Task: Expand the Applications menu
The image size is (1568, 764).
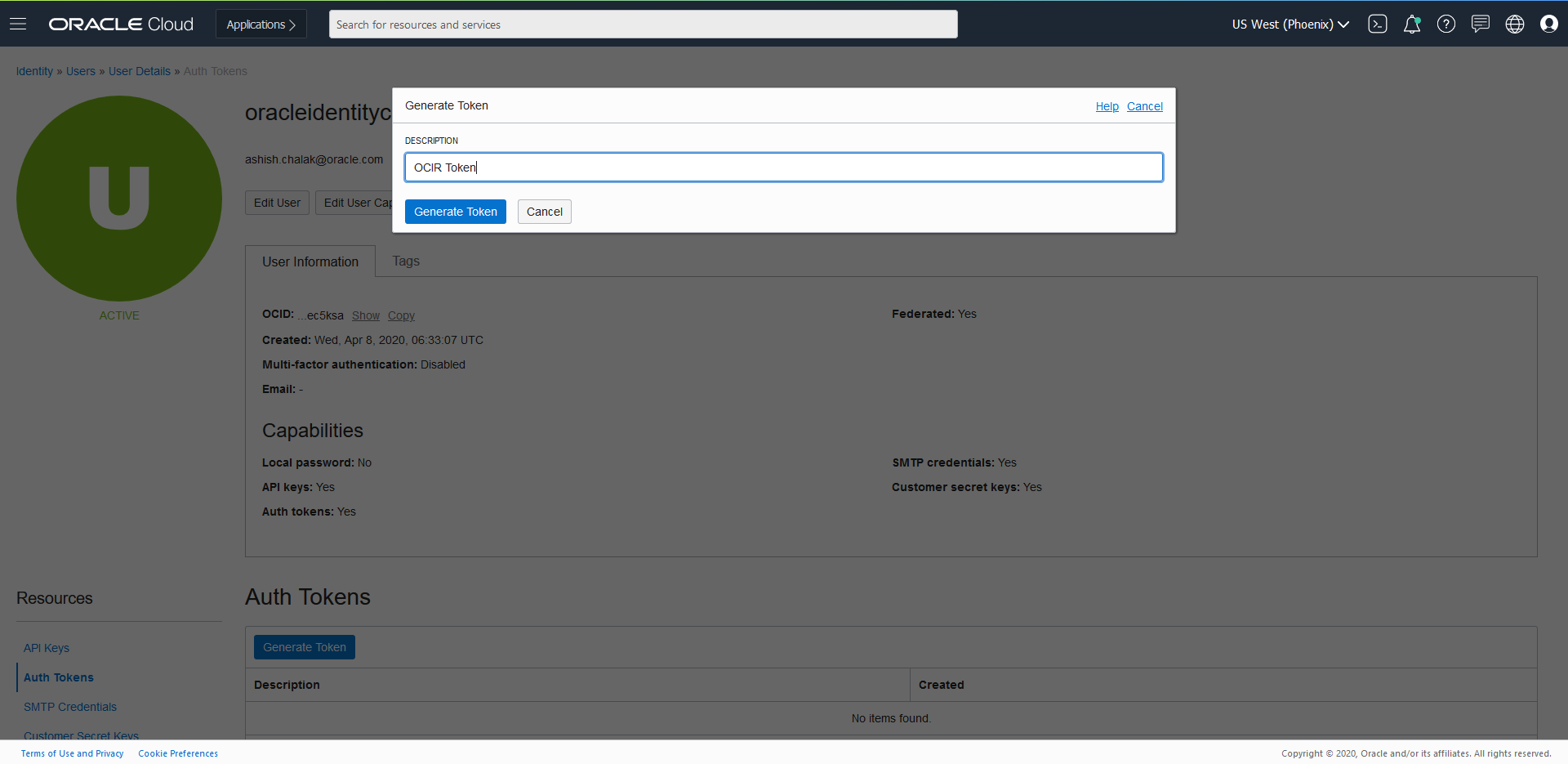Action: [261, 25]
